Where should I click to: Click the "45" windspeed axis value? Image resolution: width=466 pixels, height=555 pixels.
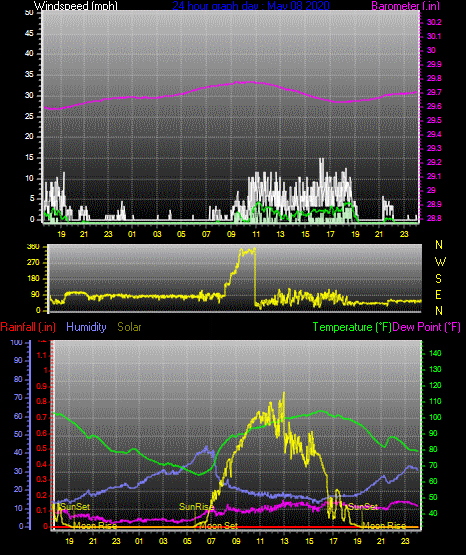tap(29, 33)
